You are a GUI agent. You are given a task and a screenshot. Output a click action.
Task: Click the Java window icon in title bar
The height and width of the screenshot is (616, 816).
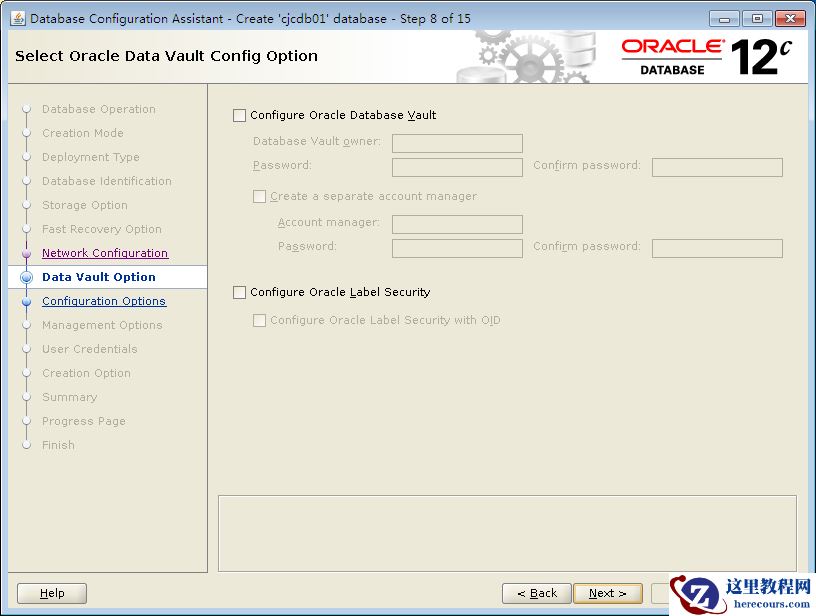coord(17,19)
